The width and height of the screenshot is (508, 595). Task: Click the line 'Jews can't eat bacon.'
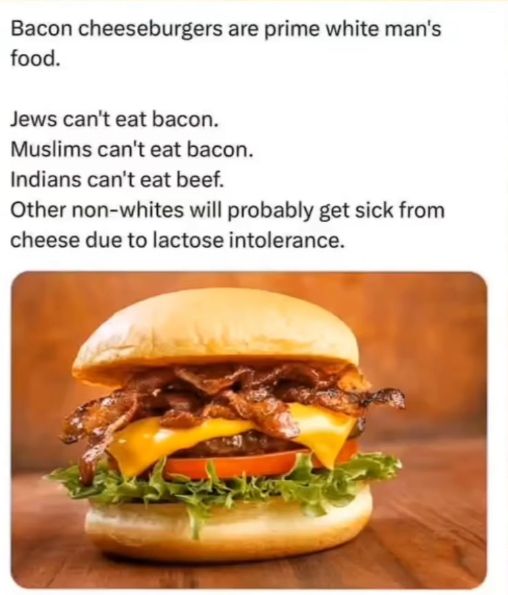(x=115, y=120)
